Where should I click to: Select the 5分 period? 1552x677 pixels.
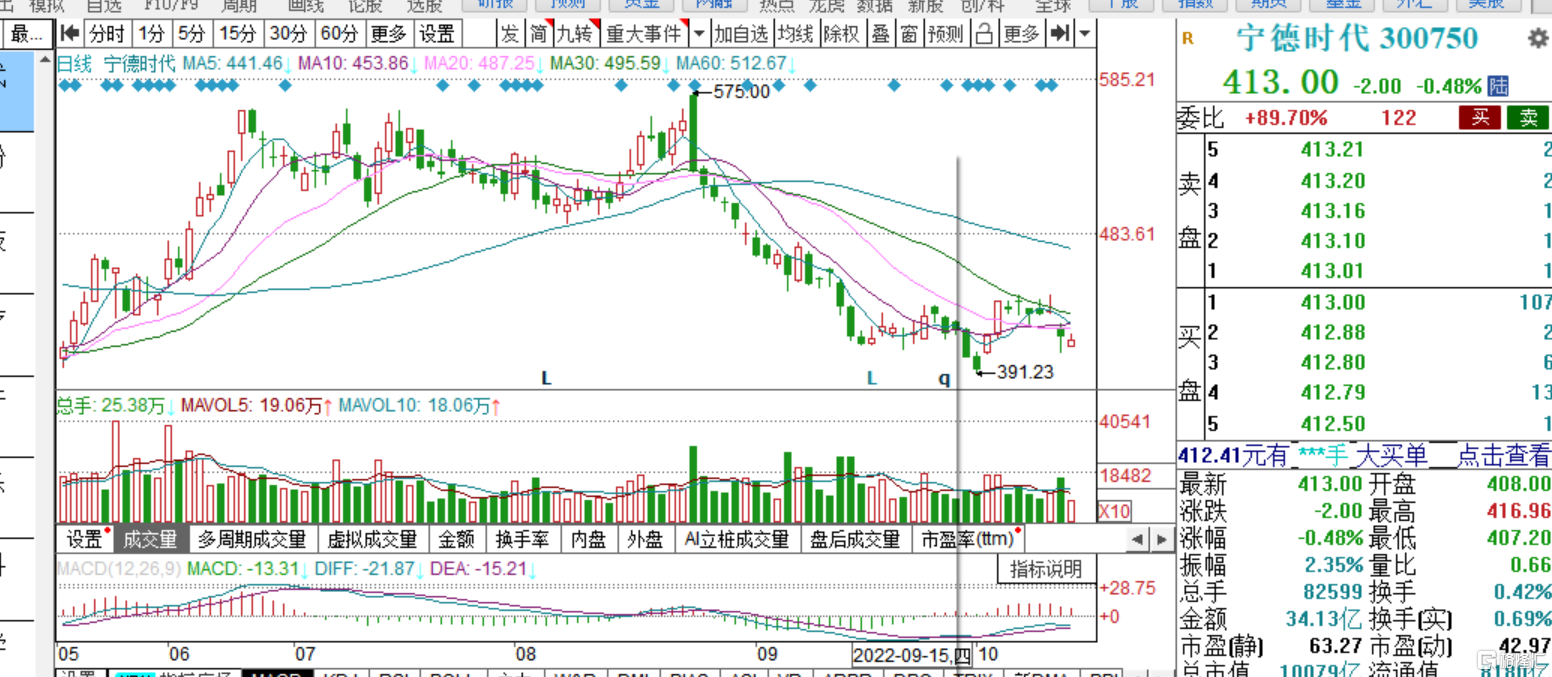tap(191, 34)
